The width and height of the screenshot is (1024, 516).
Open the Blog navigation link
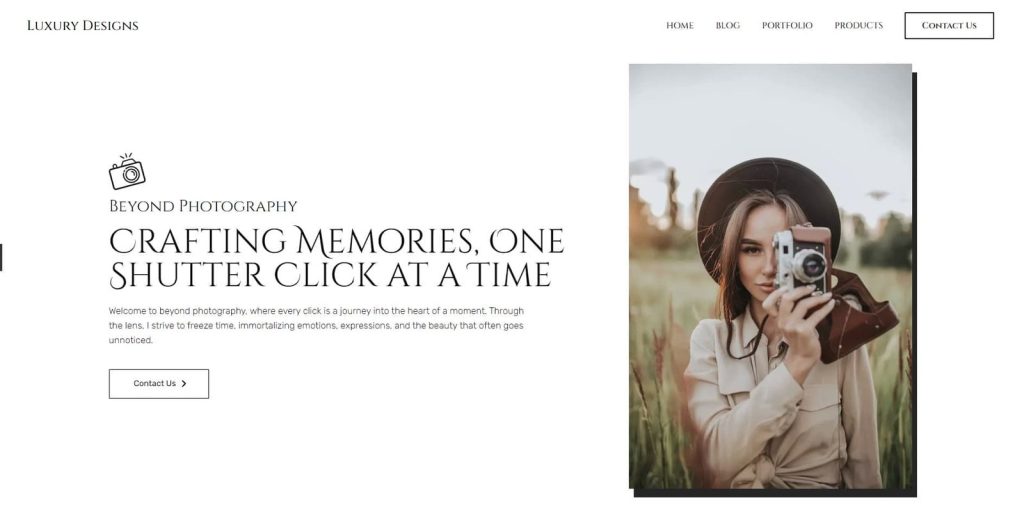tap(728, 25)
